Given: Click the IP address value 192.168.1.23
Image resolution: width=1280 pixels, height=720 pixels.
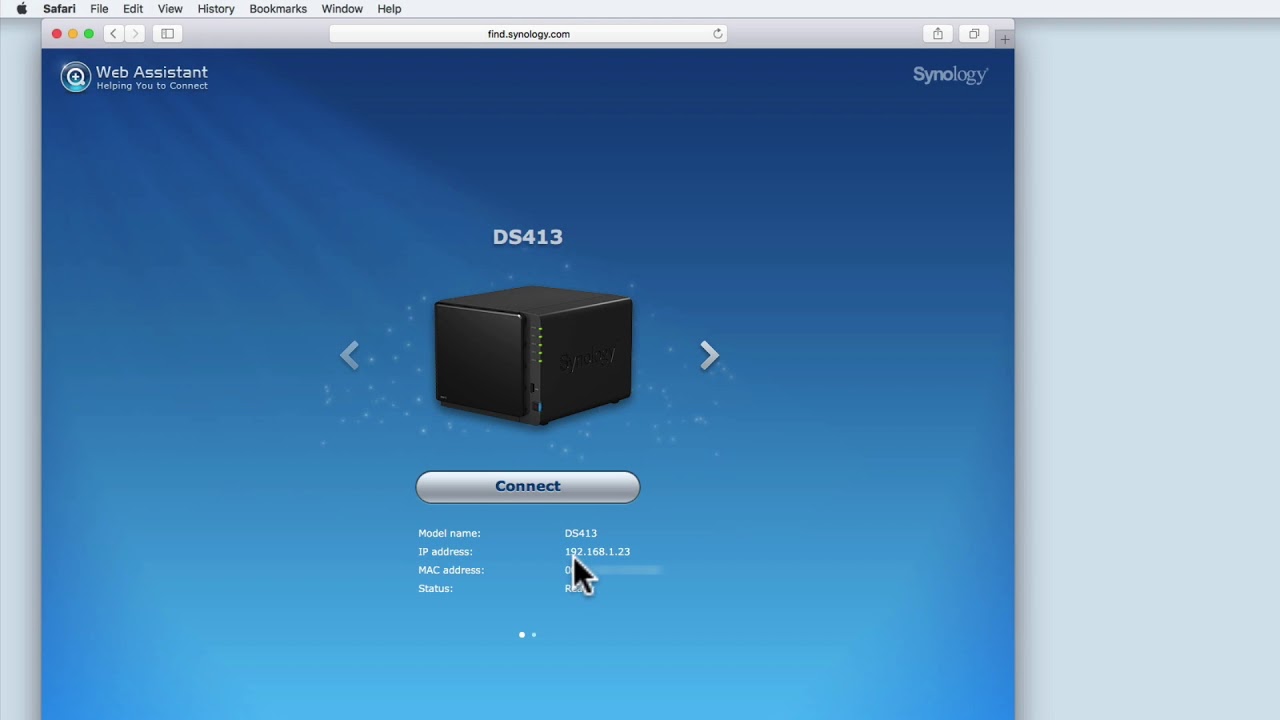Looking at the screenshot, I should click(597, 552).
